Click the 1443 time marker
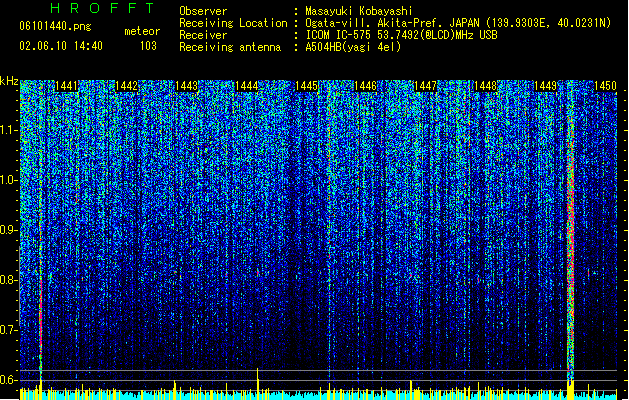 186,86
